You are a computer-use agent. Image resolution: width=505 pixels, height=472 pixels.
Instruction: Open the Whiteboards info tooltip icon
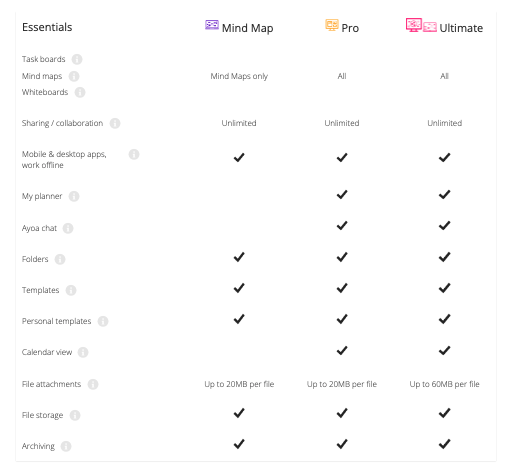tap(80, 92)
